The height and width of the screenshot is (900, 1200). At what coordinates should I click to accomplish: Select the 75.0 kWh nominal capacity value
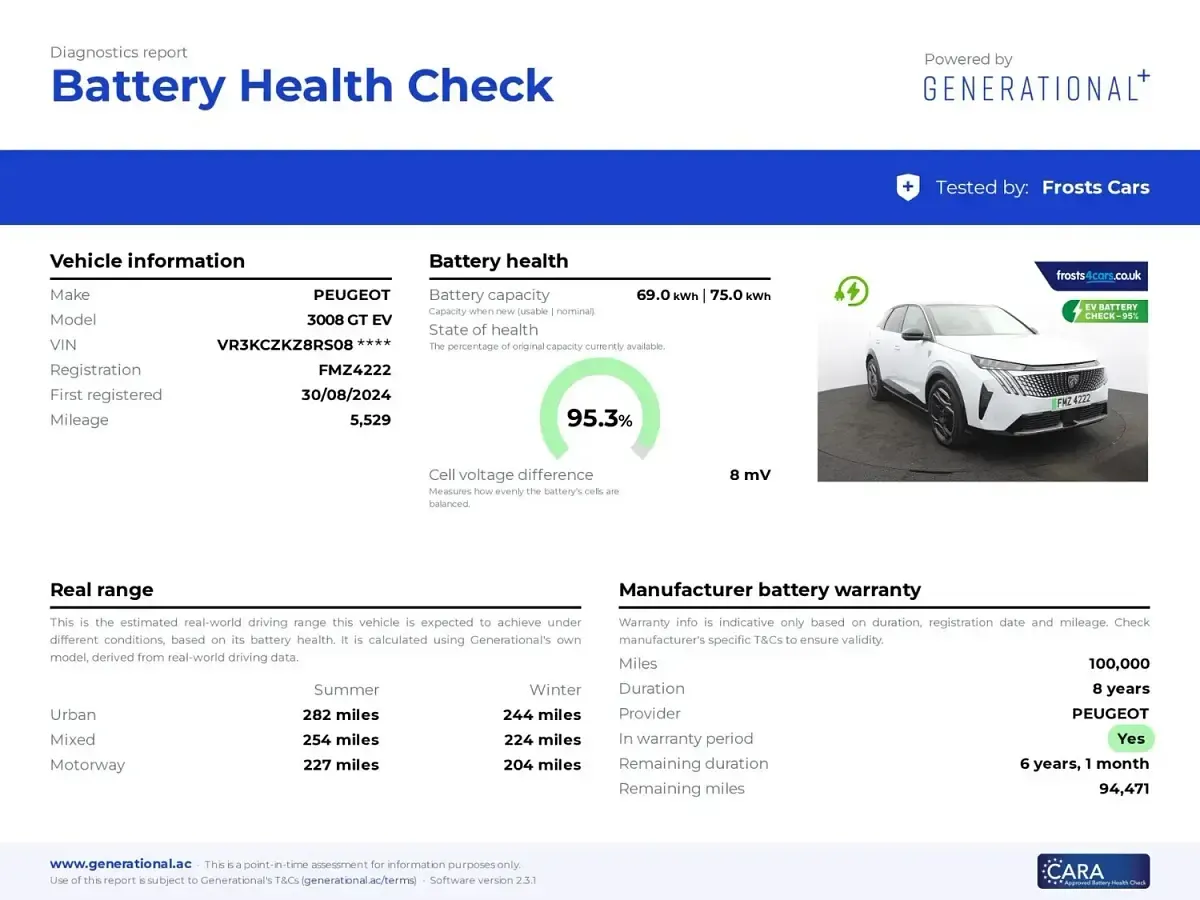[740, 295]
